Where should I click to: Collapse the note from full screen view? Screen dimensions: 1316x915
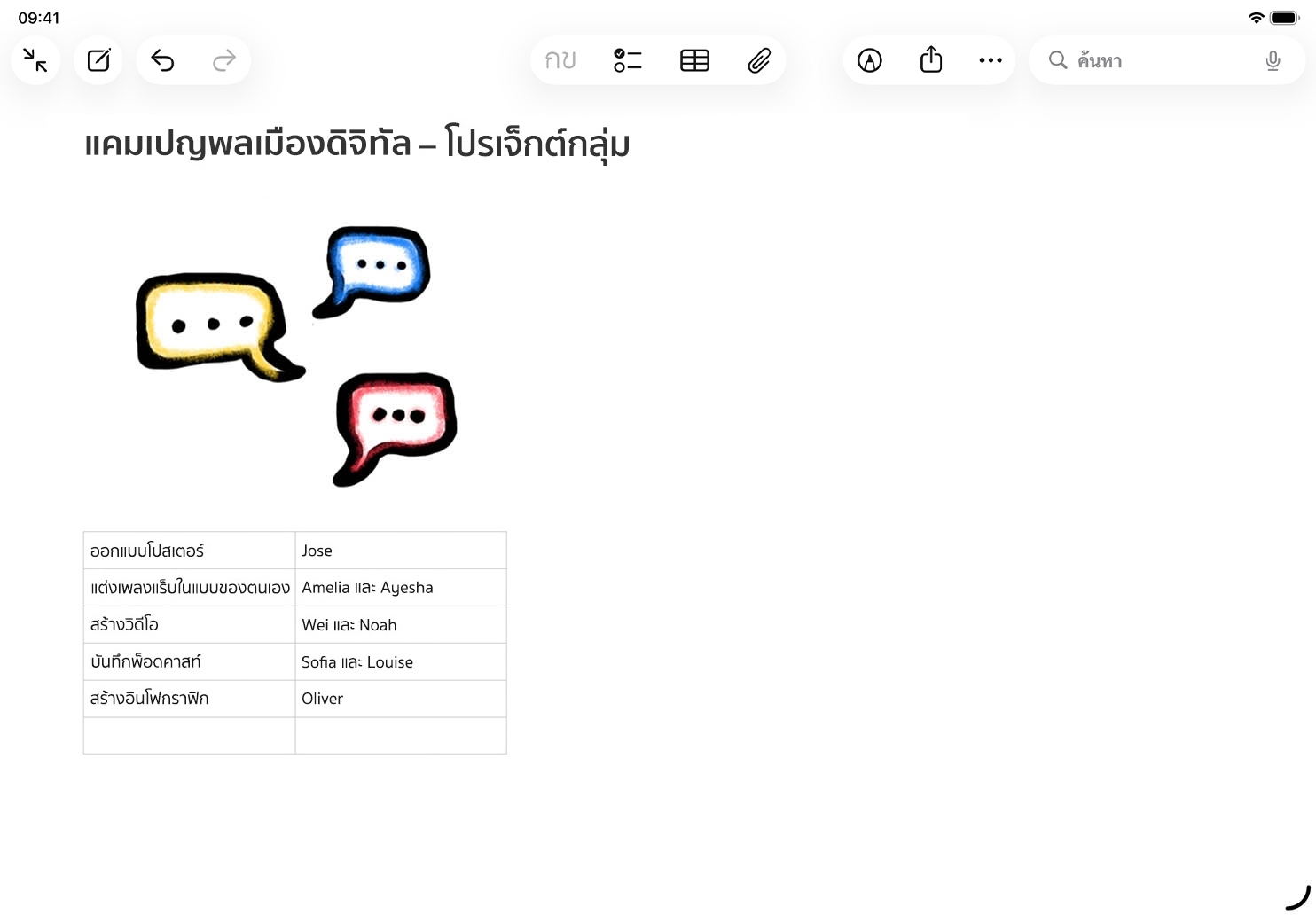tap(35, 60)
